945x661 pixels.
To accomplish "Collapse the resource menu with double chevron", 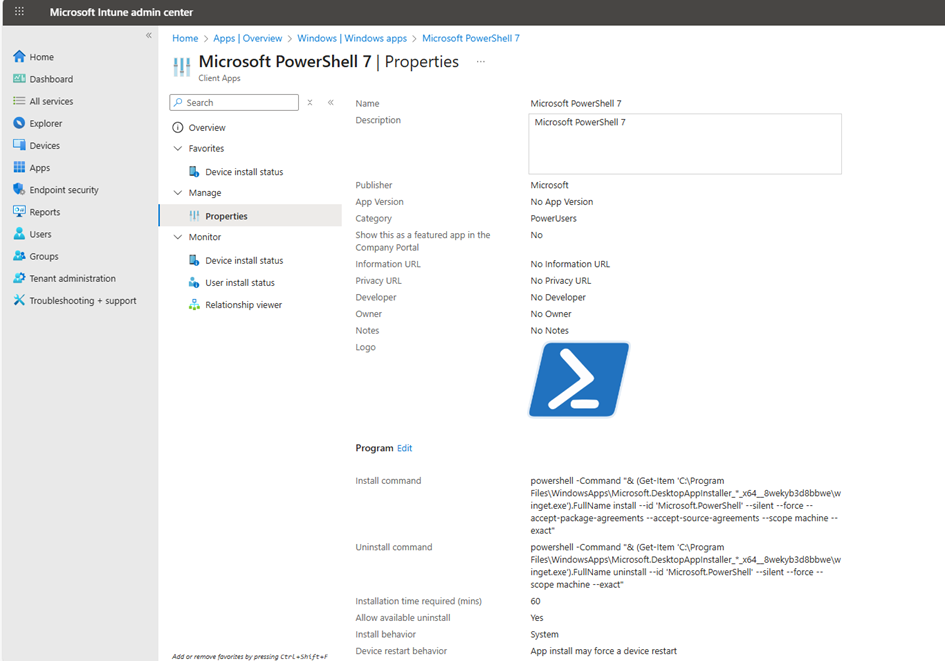I will [x=331, y=102].
